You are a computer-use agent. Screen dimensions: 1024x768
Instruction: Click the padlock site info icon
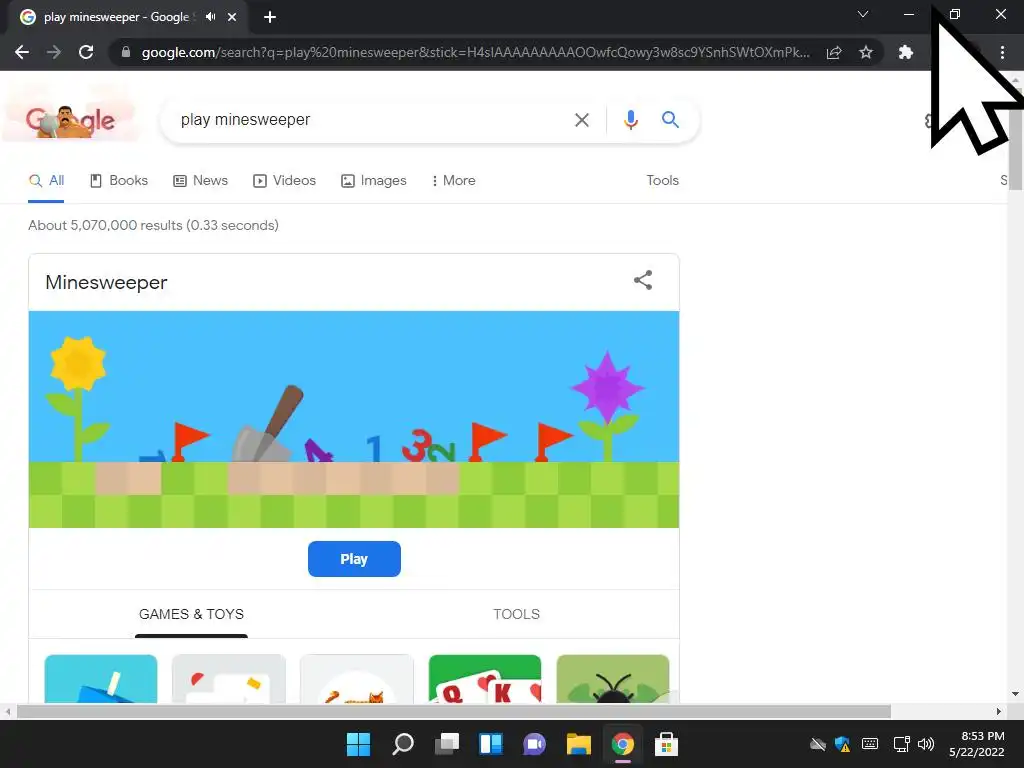pyautogui.click(x=126, y=52)
